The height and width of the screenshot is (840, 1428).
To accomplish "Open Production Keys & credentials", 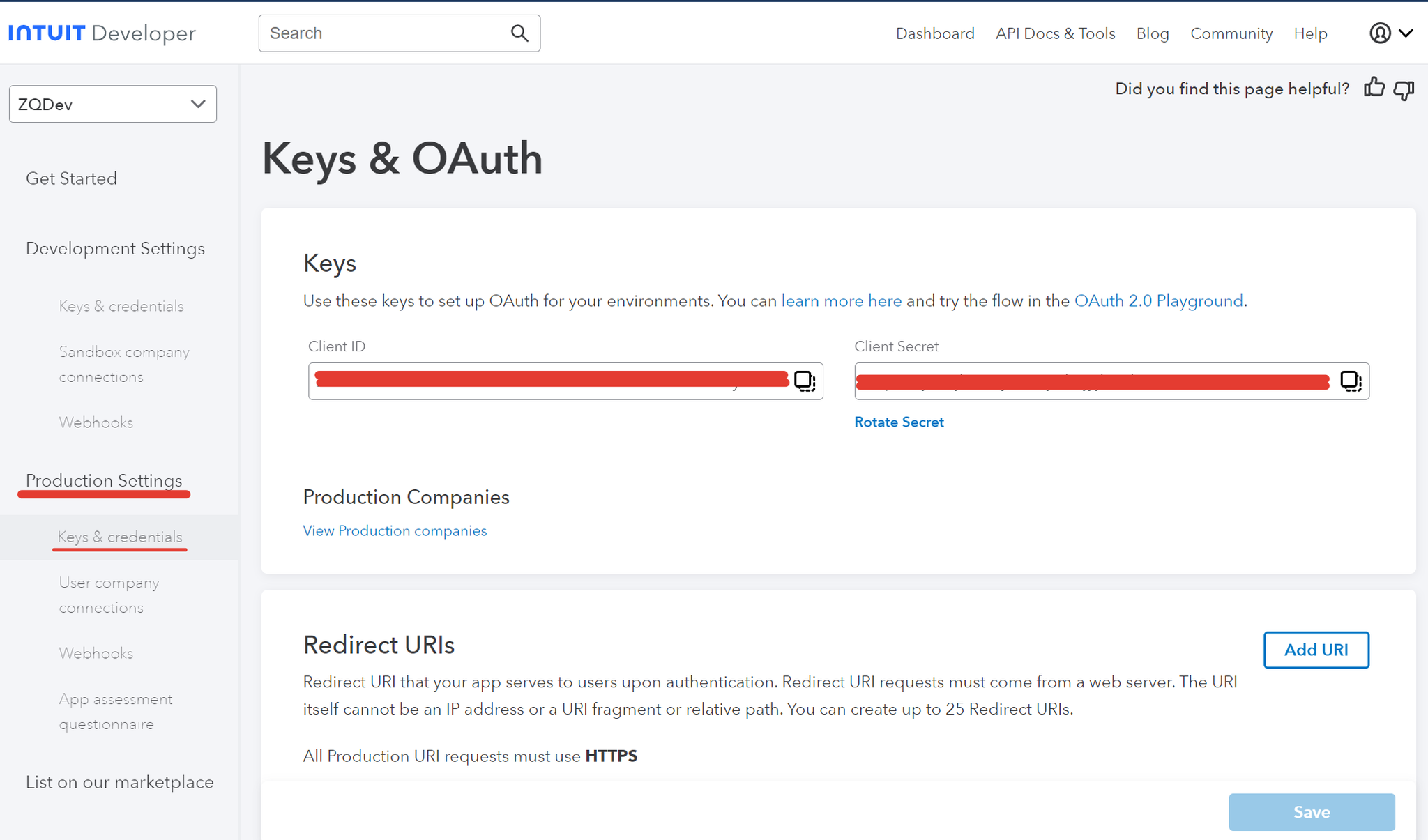I will pos(120,537).
